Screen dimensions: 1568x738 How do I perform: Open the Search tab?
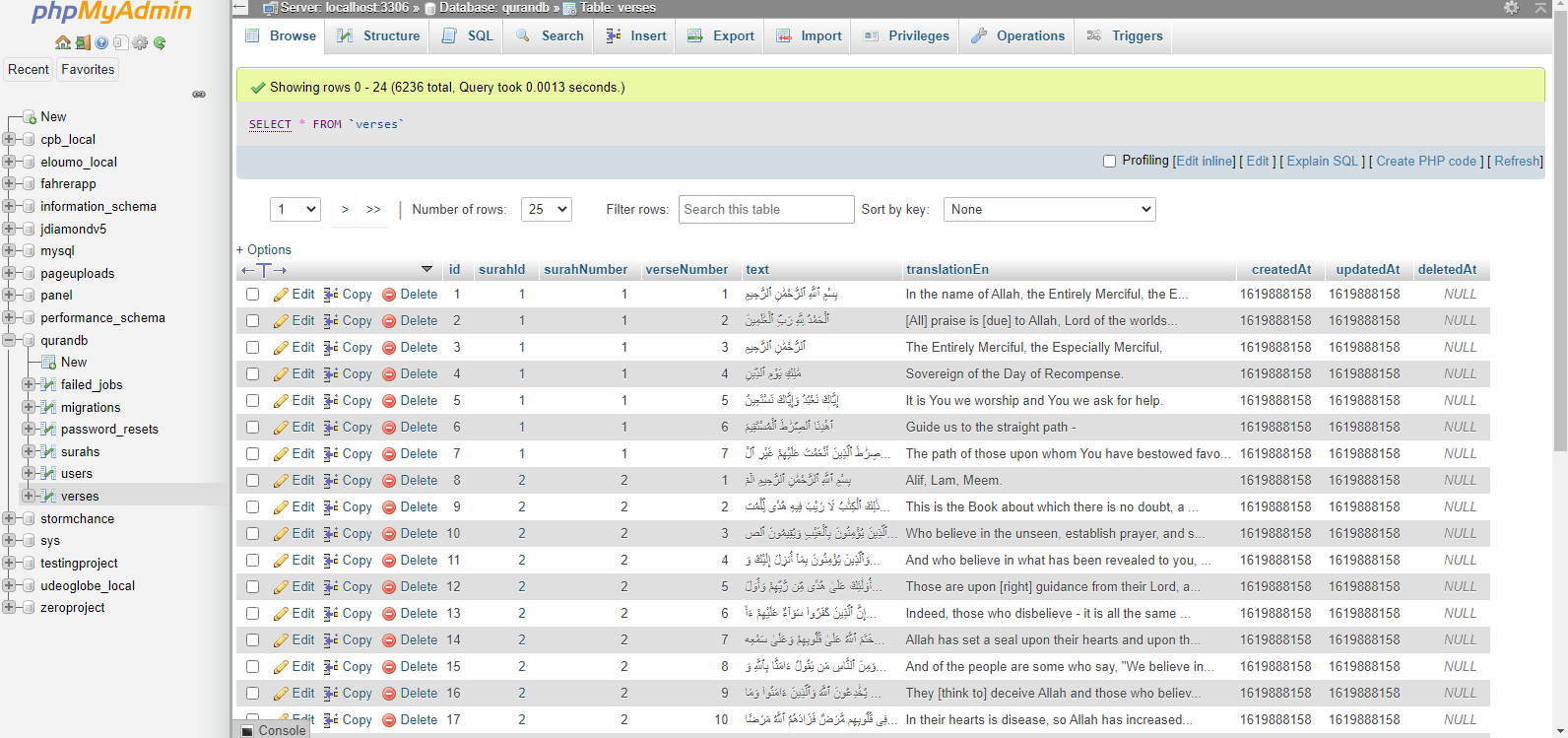(550, 35)
